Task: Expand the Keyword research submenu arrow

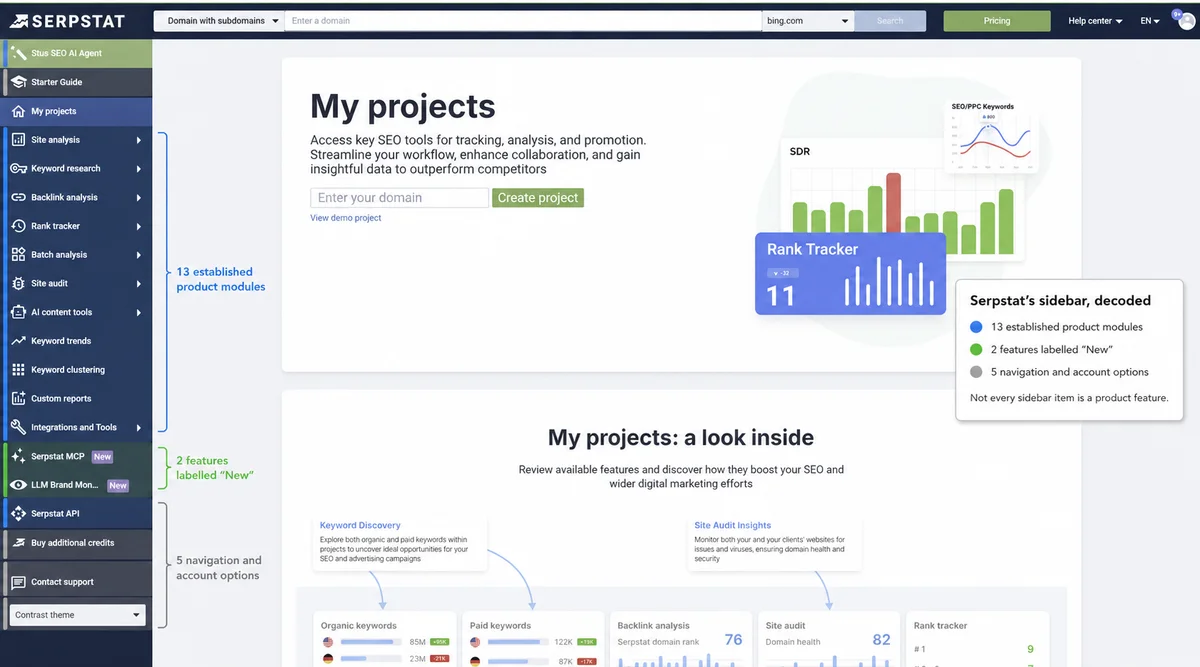Action: [x=139, y=169]
